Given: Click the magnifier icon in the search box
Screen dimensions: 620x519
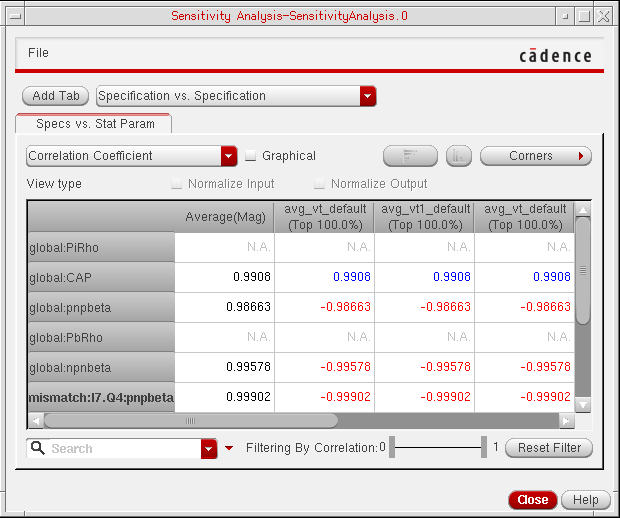Looking at the screenshot, I should [x=38, y=448].
